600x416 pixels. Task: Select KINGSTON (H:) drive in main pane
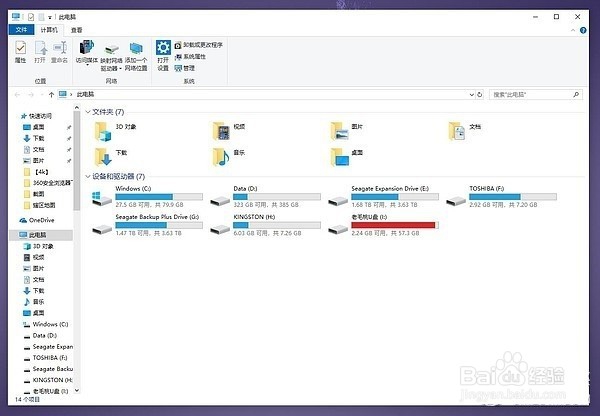266,225
